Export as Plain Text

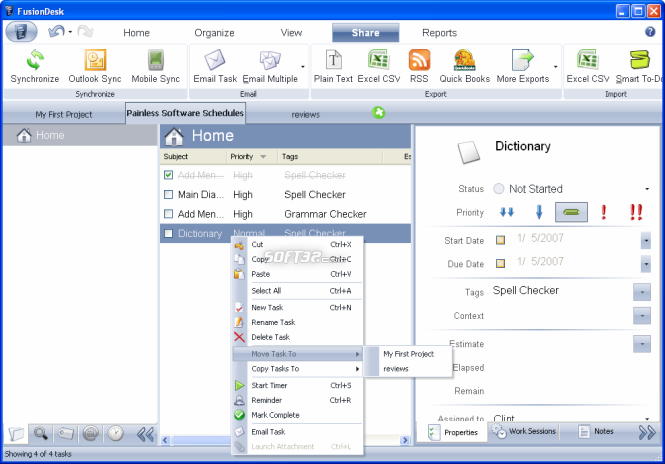(333, 66)
